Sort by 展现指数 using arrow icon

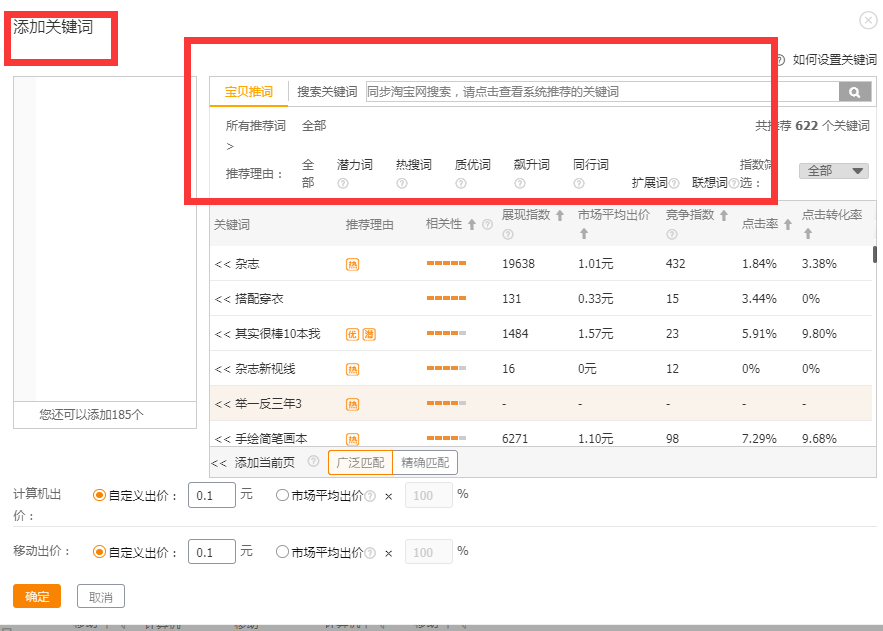560,215
